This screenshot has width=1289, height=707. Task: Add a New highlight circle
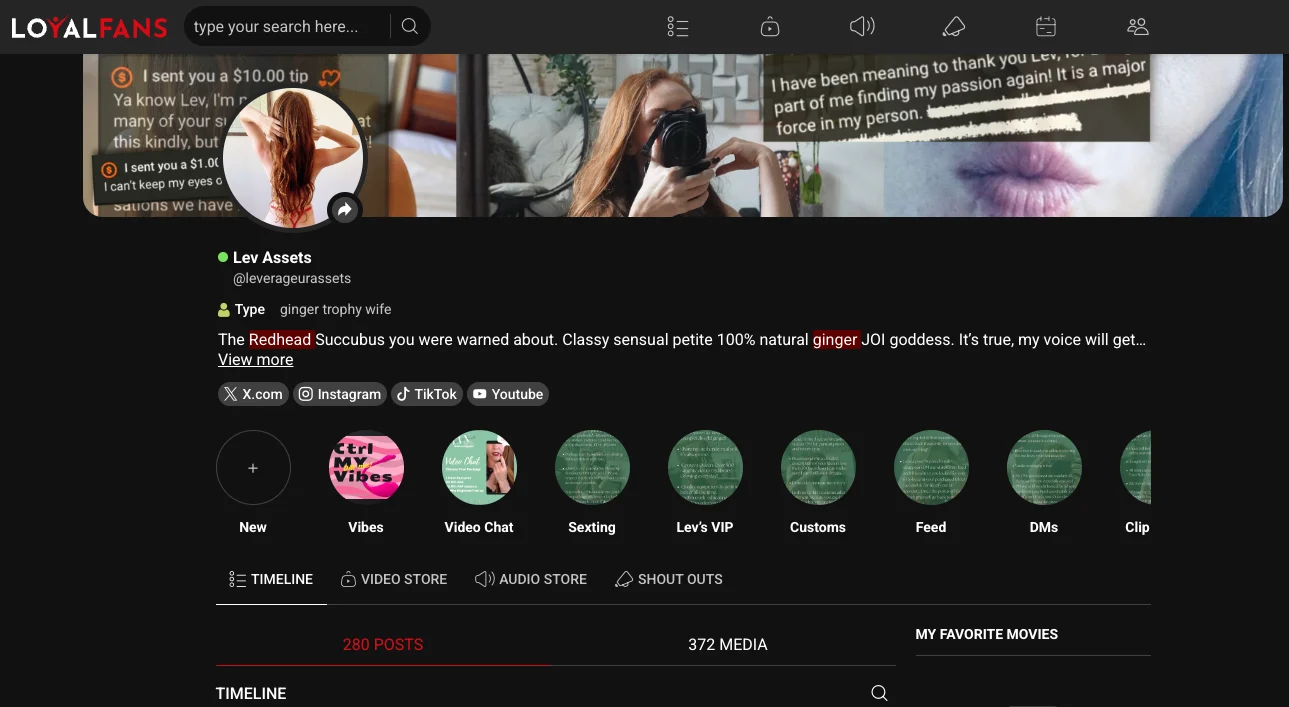click(x=253, y=468)
